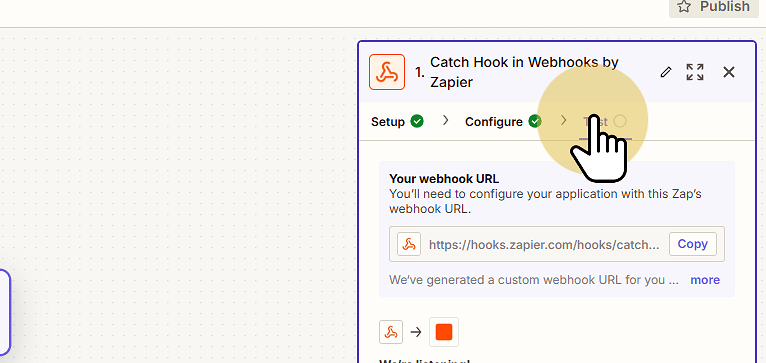This screenshot has width=766, height=363.
Task: Click Webhooks icon inside the URL field
Action: (409, 244)
